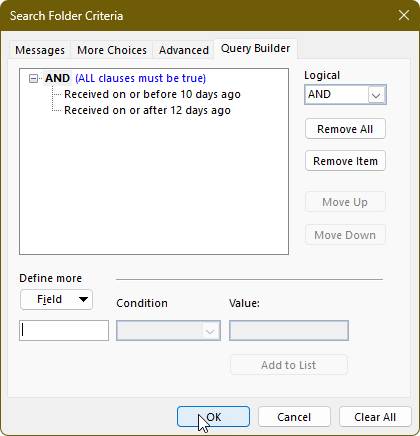Confirm criteria with the OK button

tap(213, 417)
